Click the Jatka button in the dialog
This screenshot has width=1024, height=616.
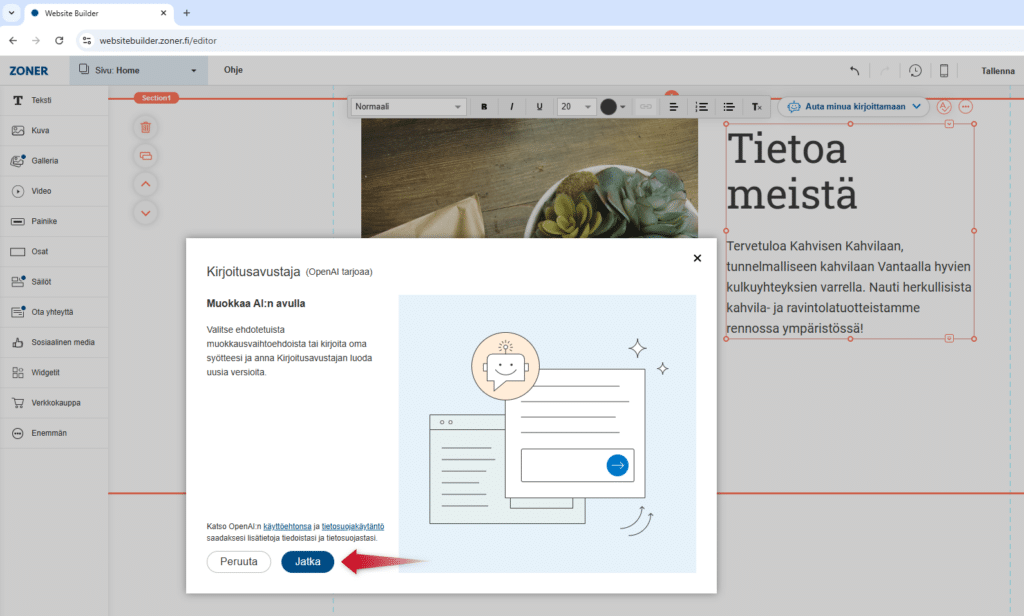click(307, 562)
